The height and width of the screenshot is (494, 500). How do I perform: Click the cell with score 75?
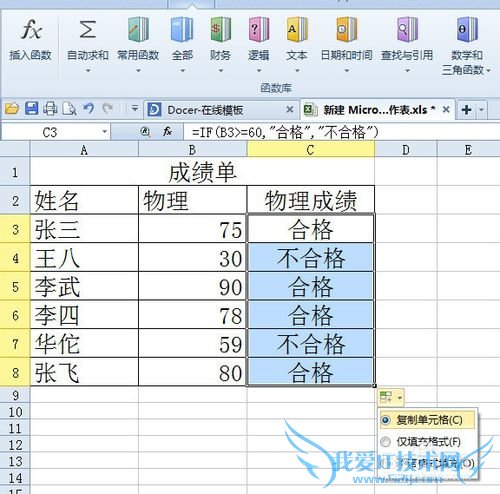[x=192, y=229]
